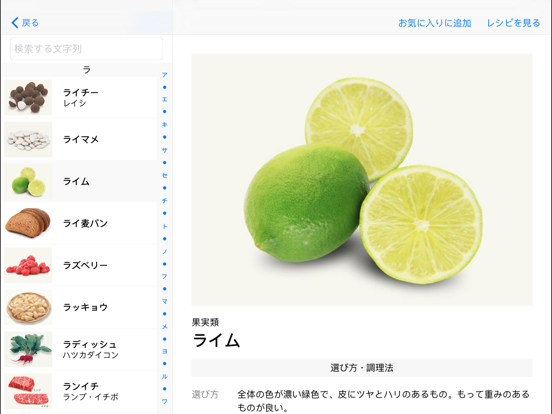Tap the rakkyo basket thumbnail
552x414 pixels.
[x=28, y=307]
